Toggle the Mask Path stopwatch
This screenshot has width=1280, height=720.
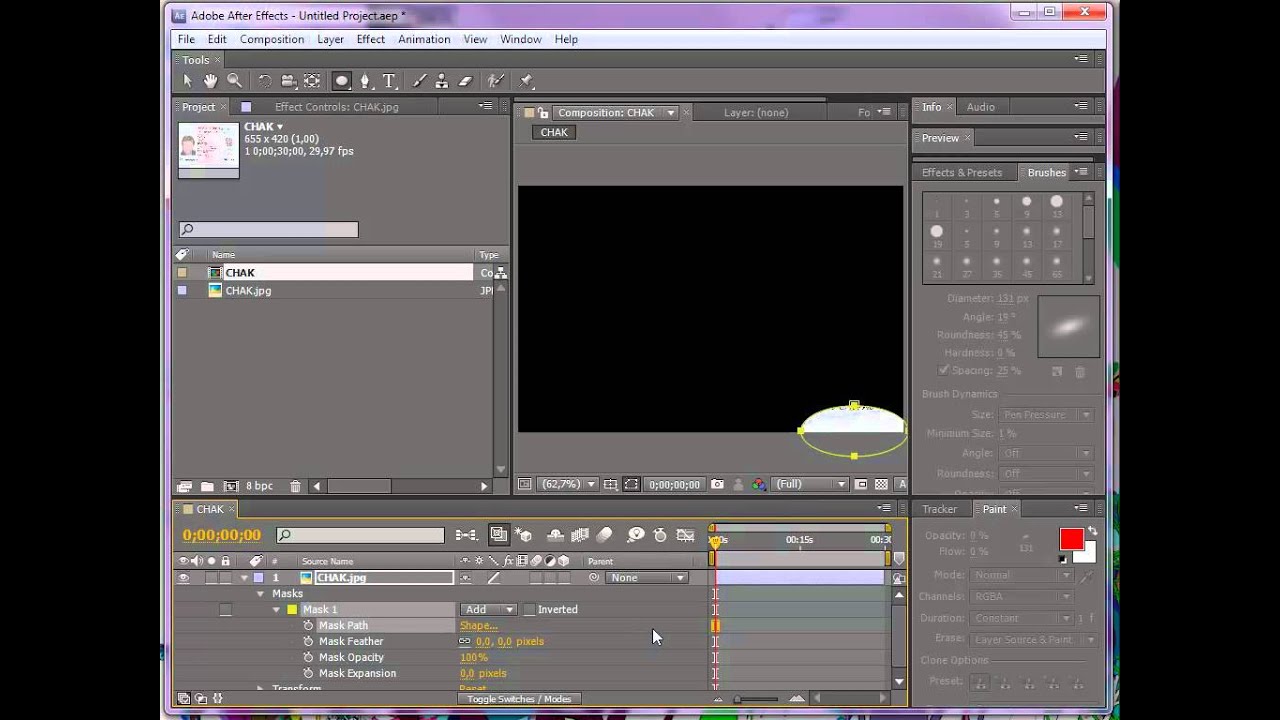point(308,626)
